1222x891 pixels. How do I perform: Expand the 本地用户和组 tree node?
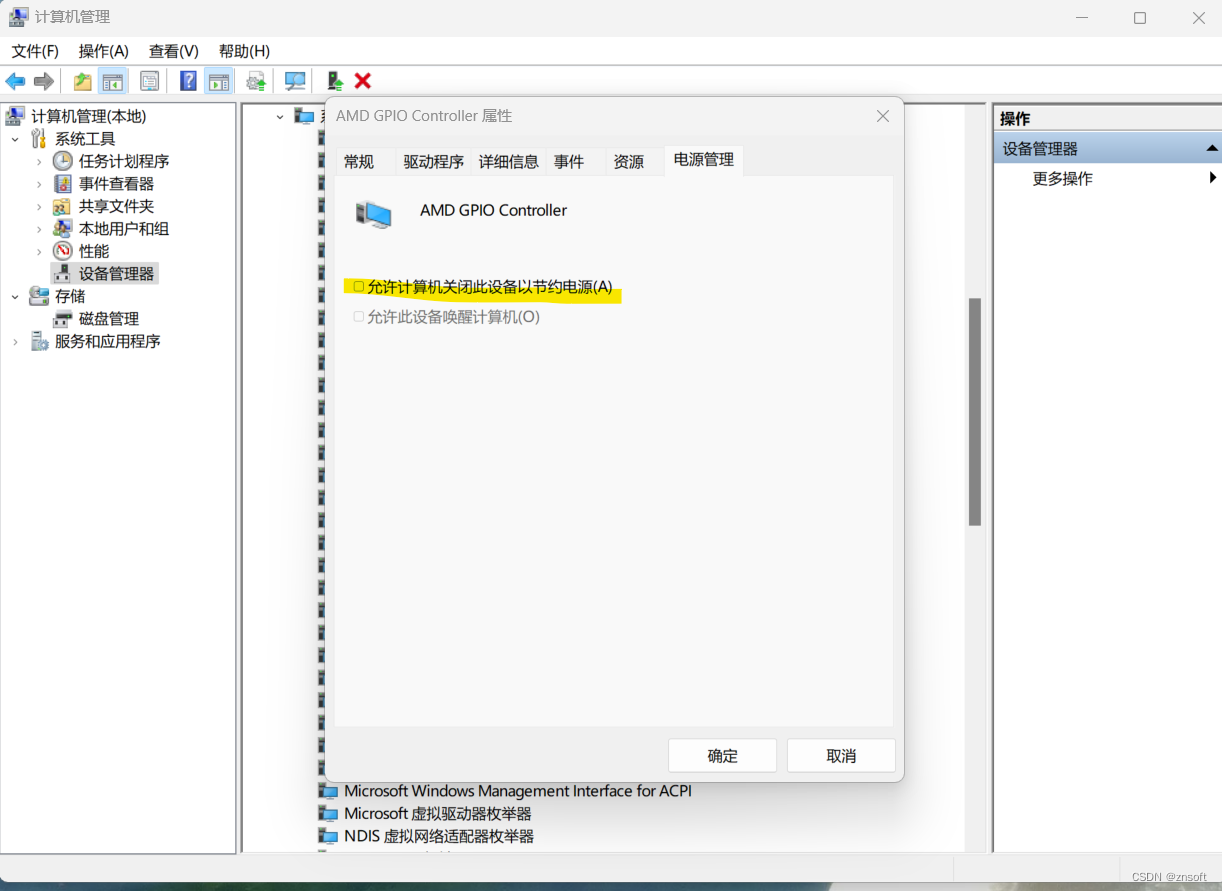point(39,229)
